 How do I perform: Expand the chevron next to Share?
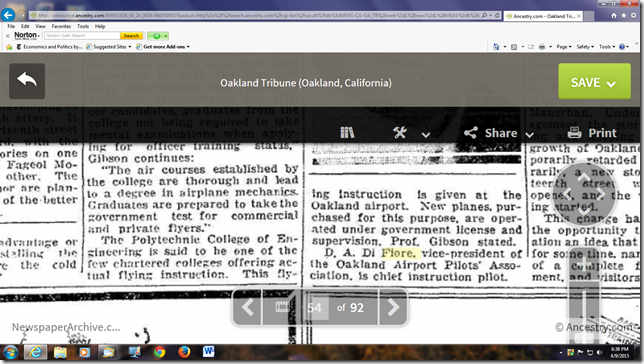[529, 134]
